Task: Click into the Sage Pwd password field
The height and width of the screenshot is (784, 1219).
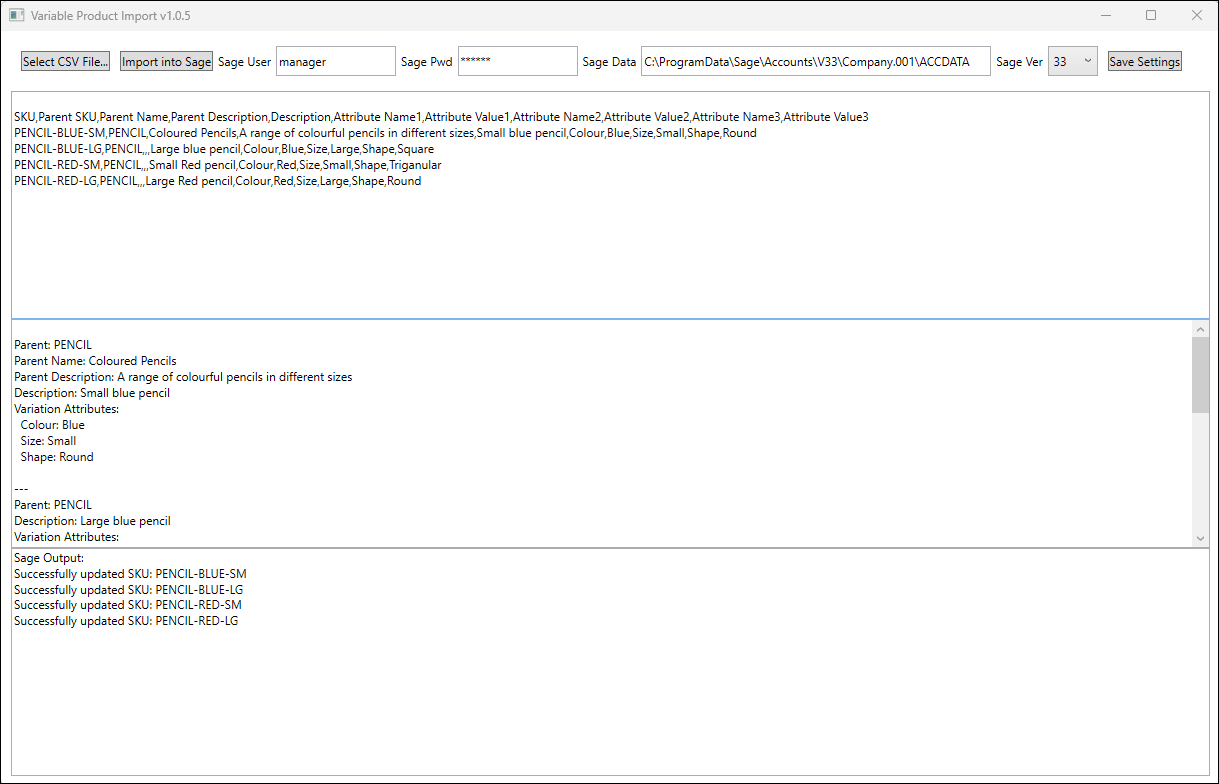Action: (x=517, y=61)
